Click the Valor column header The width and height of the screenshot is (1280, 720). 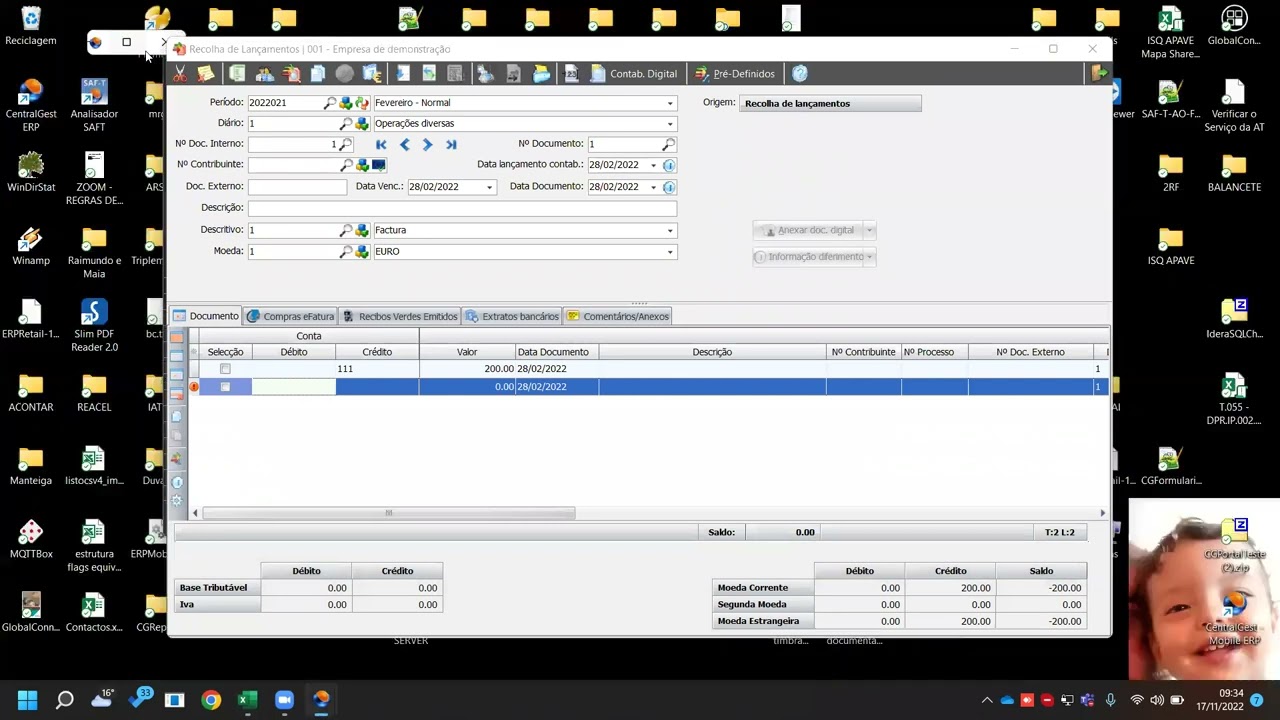point(467,352)
